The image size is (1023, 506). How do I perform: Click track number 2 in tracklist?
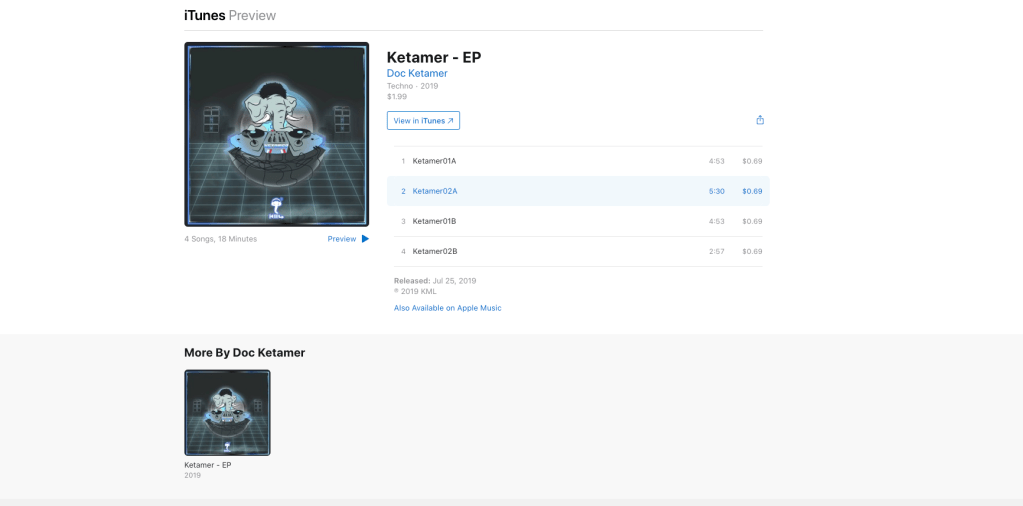click(403, 191)
